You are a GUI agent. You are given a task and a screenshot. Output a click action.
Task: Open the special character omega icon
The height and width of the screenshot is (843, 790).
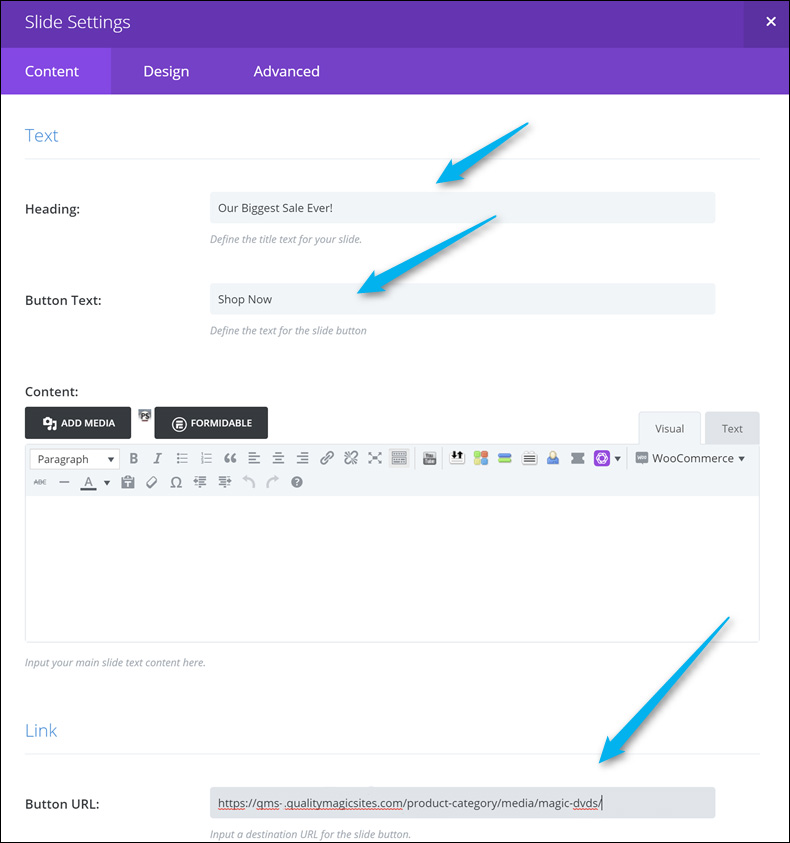tap(176, 482)
